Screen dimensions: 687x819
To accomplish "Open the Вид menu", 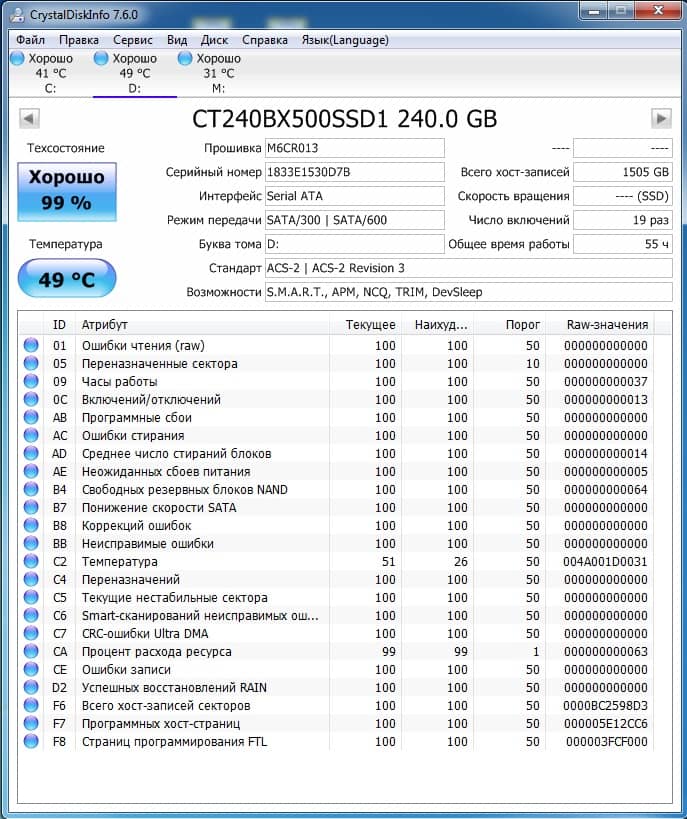I will (x=177, y=40).
